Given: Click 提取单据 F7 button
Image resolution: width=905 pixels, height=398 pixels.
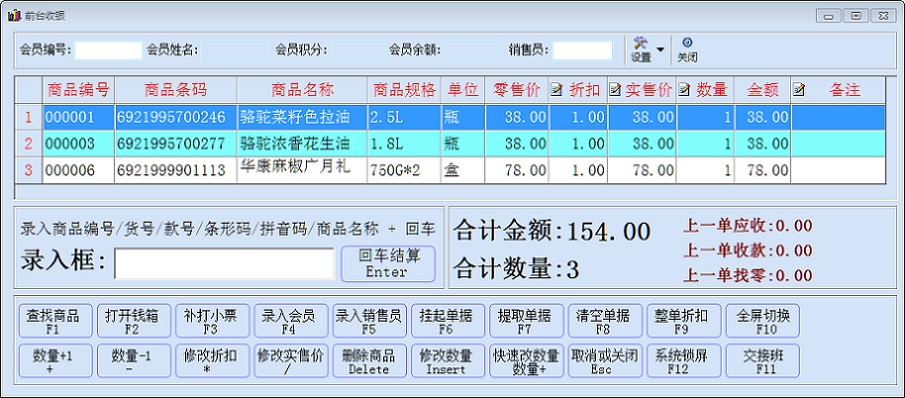Looking at the screenshot, I should [526, 321].
